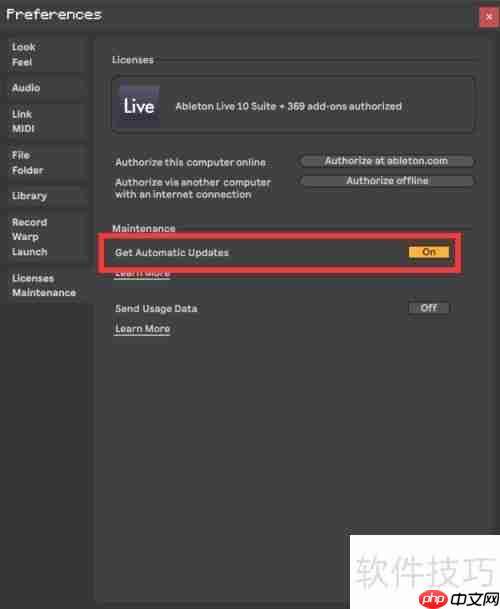Screen dimensions: 500x609
Task: Enable the Send Usage Data toggle
Action: (x=429, y=308)
